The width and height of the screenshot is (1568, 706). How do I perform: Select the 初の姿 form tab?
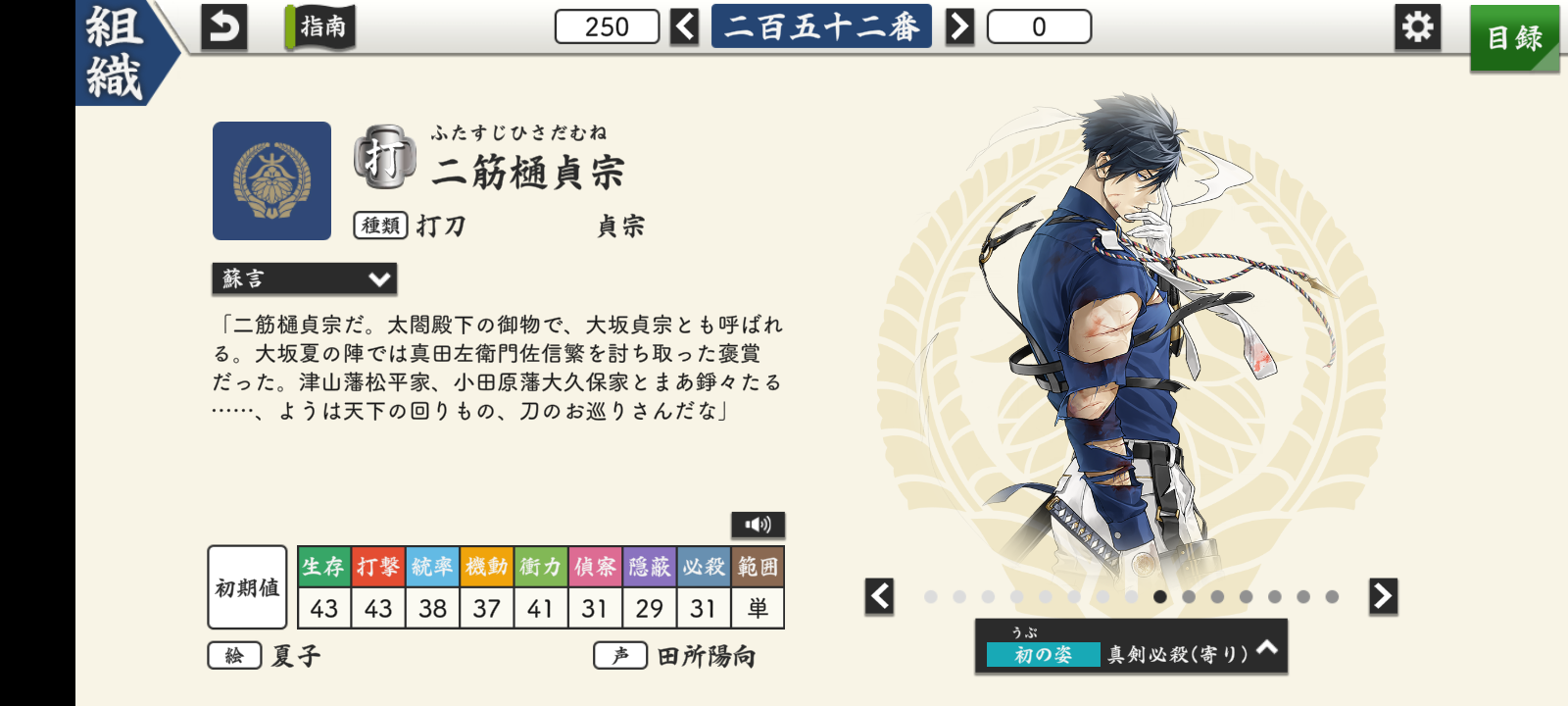click(1043, 654)
